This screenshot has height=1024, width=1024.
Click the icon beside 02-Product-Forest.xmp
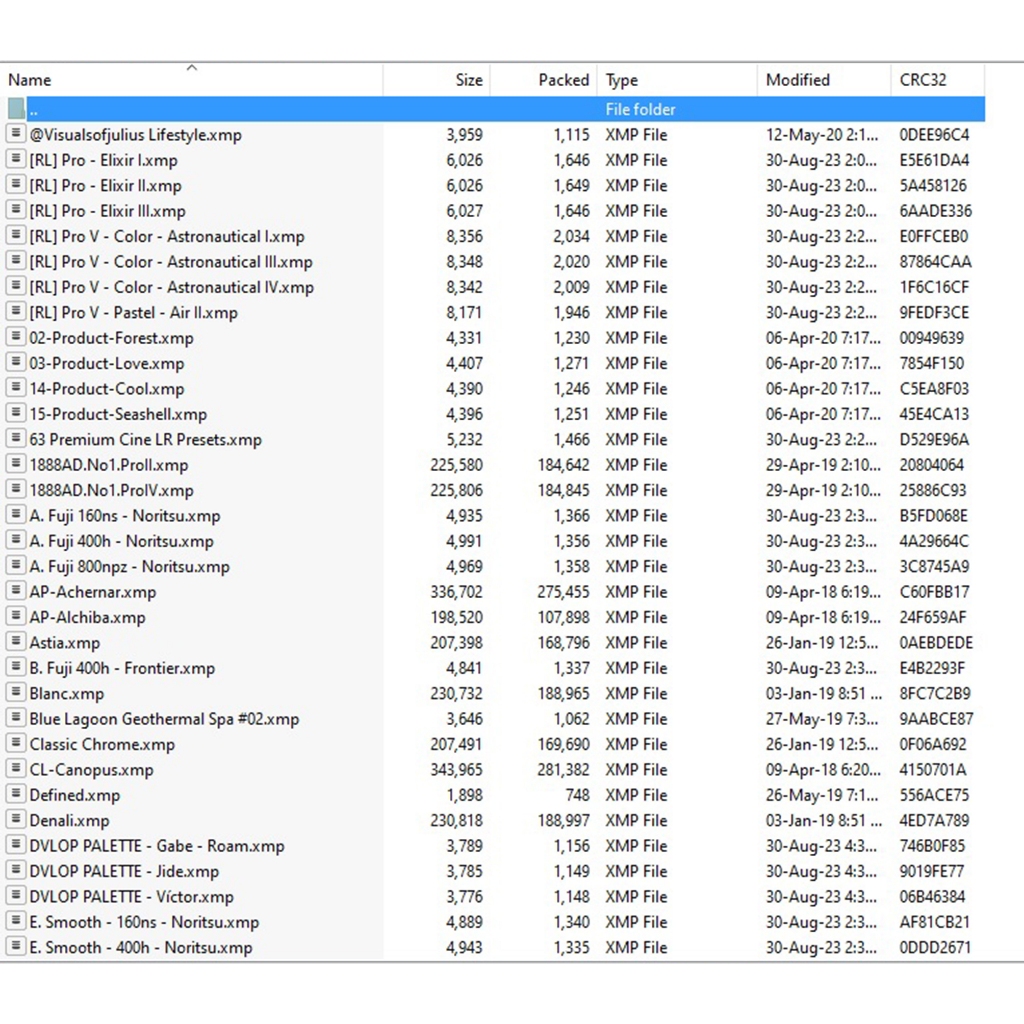point(16,338)
